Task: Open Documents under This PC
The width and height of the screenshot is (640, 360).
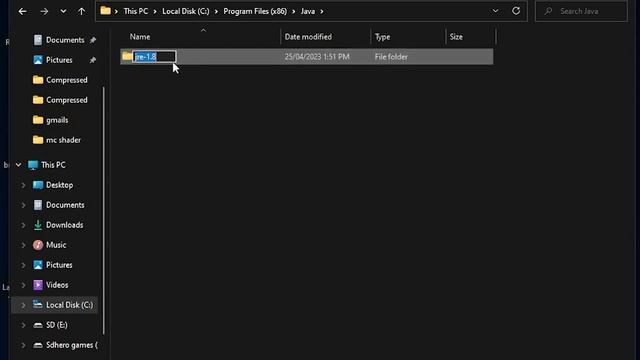Action: 65,205
